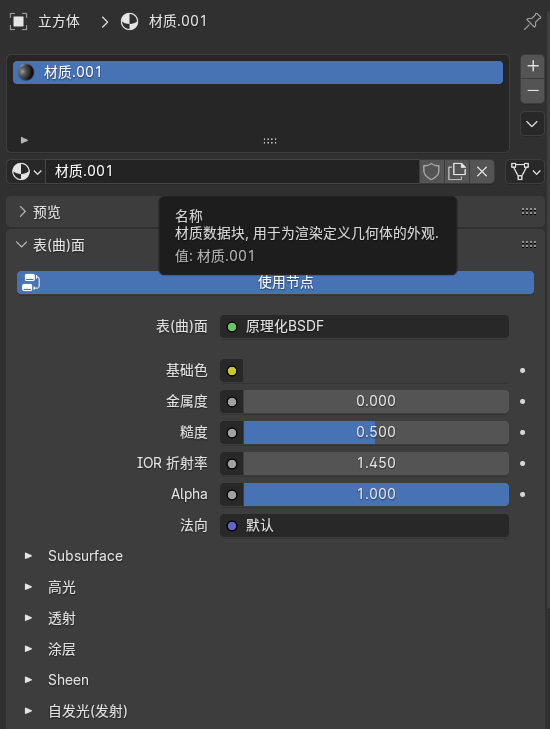Remove material slot with minus button
This screenshot has height=729, width=550.
[533, 91]
